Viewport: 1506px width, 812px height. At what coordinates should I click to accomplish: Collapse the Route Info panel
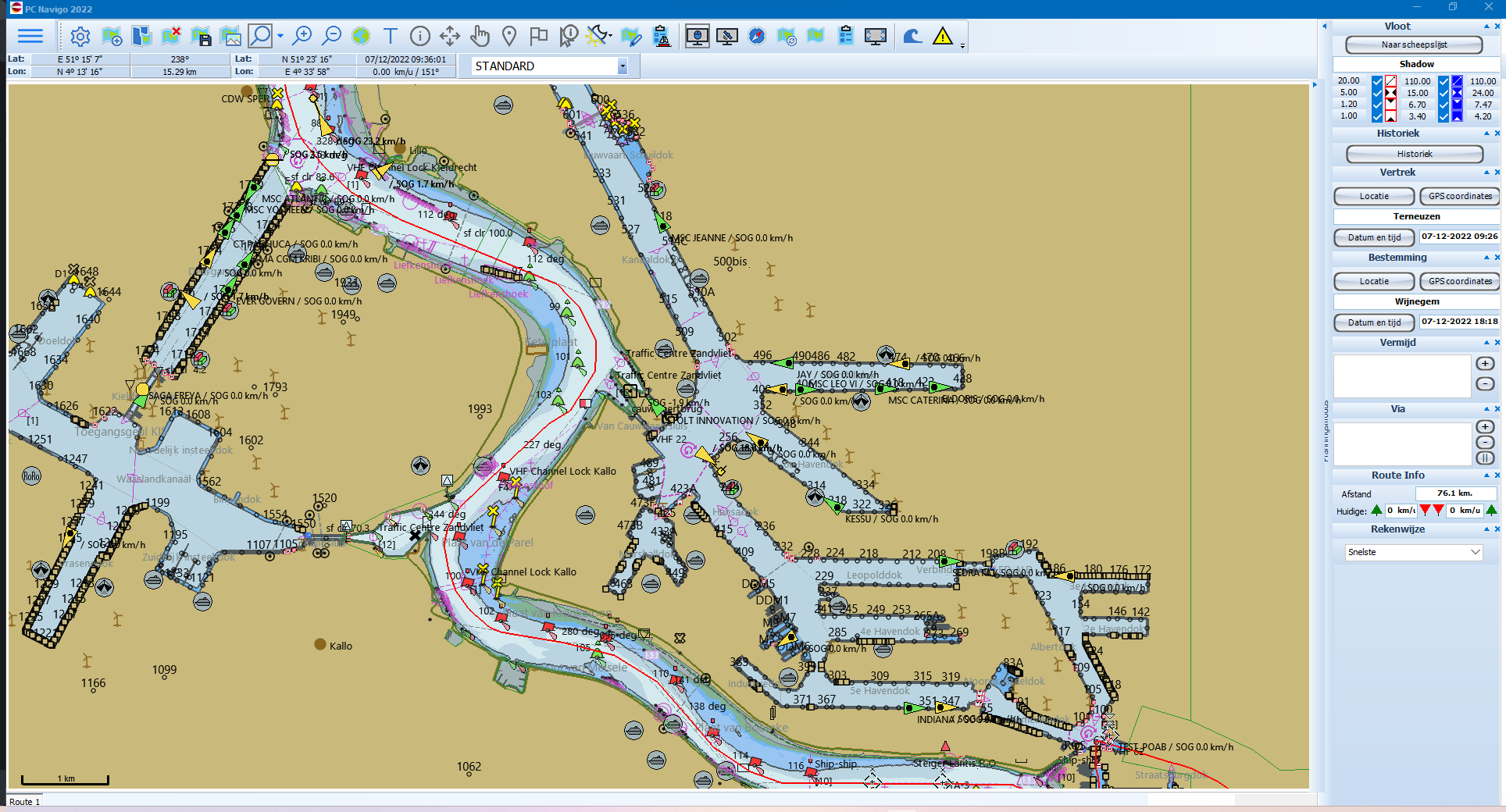coord(1486,475)
